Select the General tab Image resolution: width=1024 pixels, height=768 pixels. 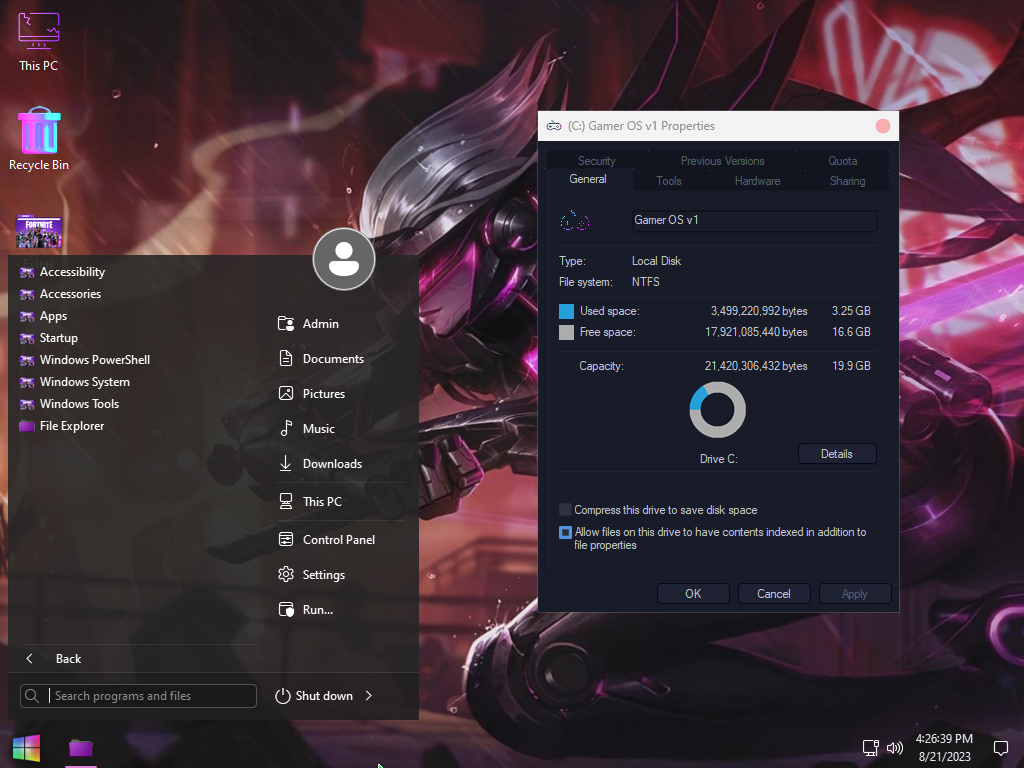coord(588,179)
